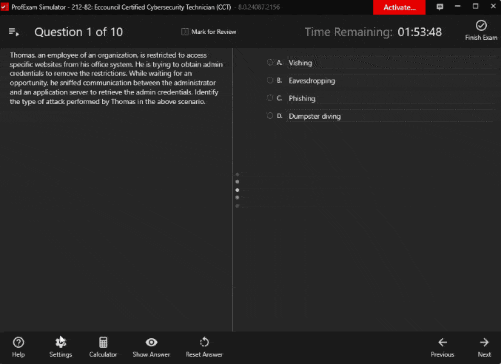This screenshot has width=501, height=364.
Task: Select answer C Phishing
Action: pyautogui.click(x=270, y=98)
